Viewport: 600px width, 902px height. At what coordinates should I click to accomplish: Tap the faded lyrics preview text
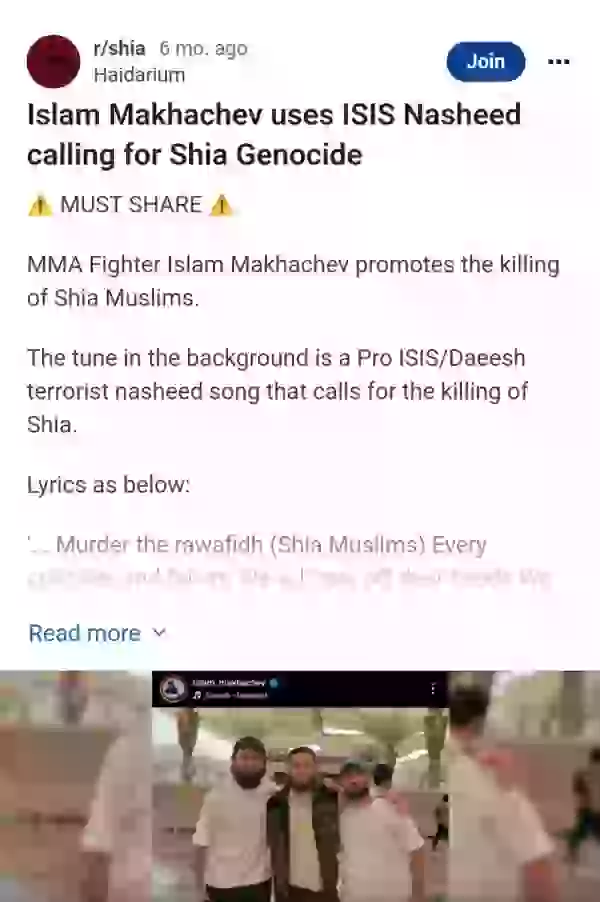pos(289,560)
